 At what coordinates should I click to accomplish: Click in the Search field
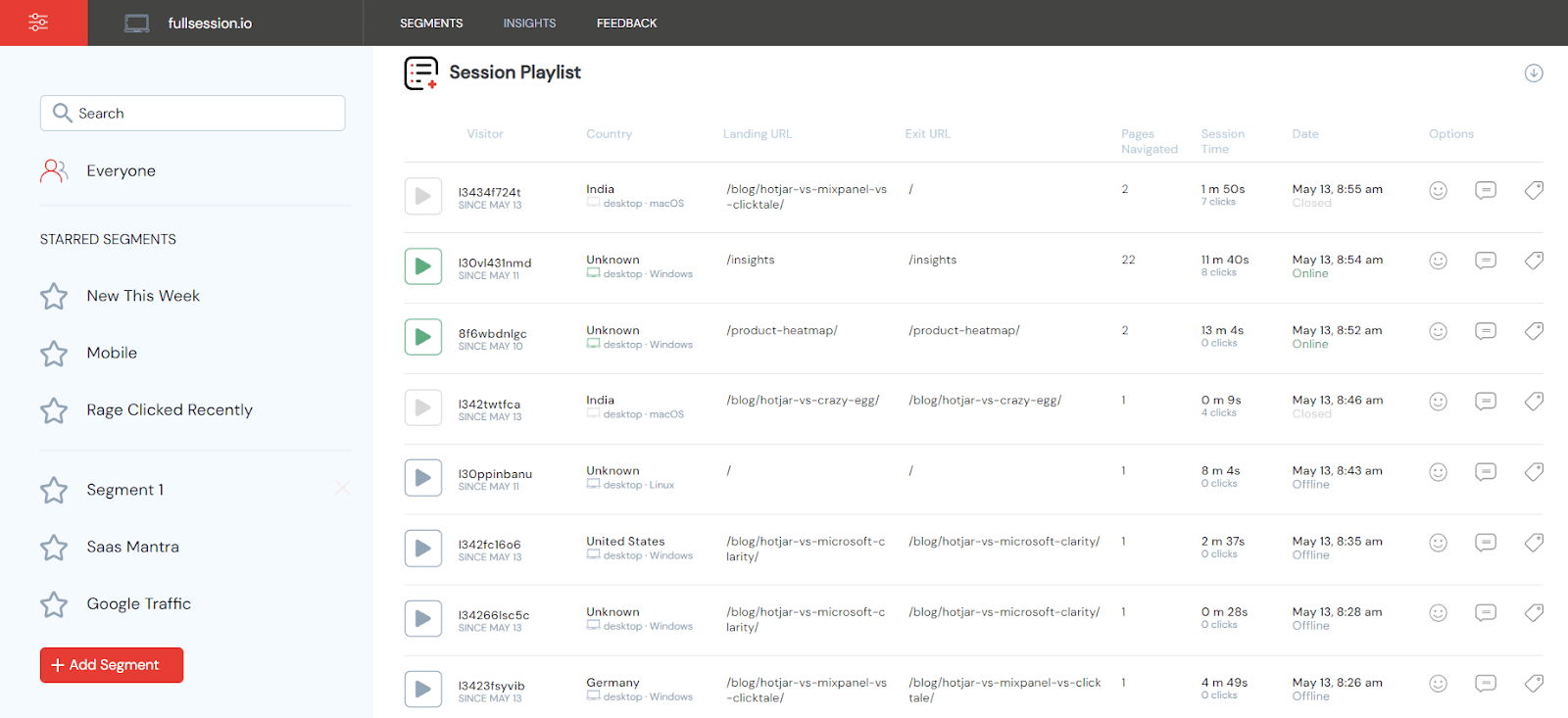coord(193,114)
